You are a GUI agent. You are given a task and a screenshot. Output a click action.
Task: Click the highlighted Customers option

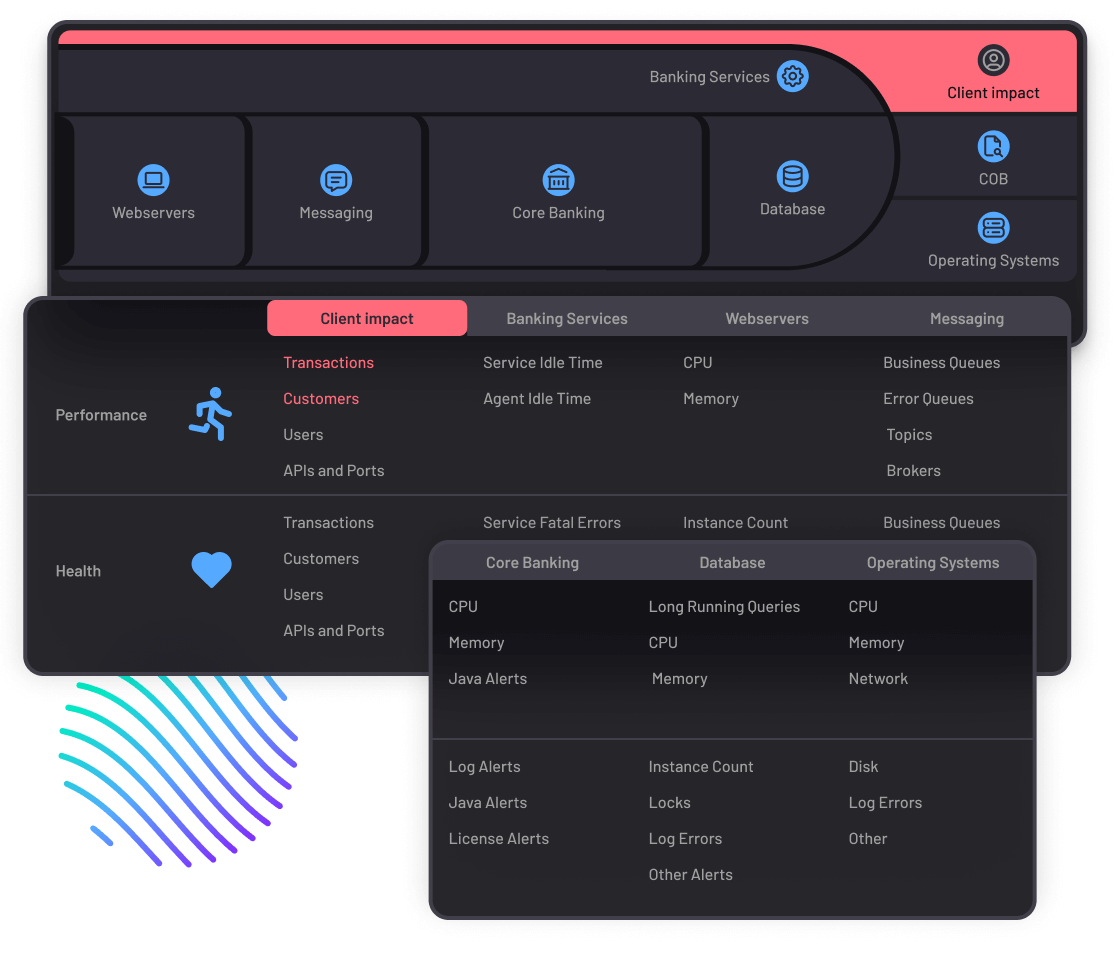click(321, 398)
